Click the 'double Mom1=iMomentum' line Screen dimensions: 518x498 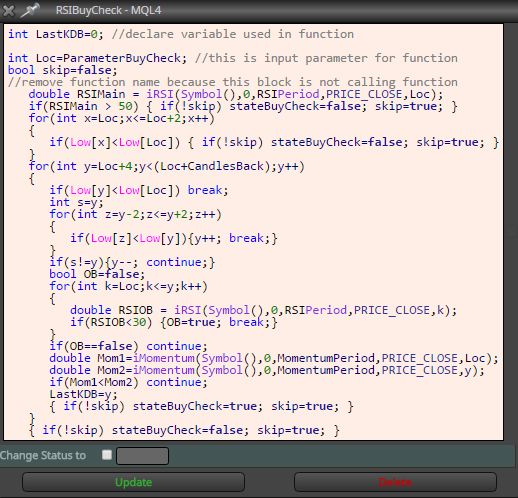(x=274, y=358)
